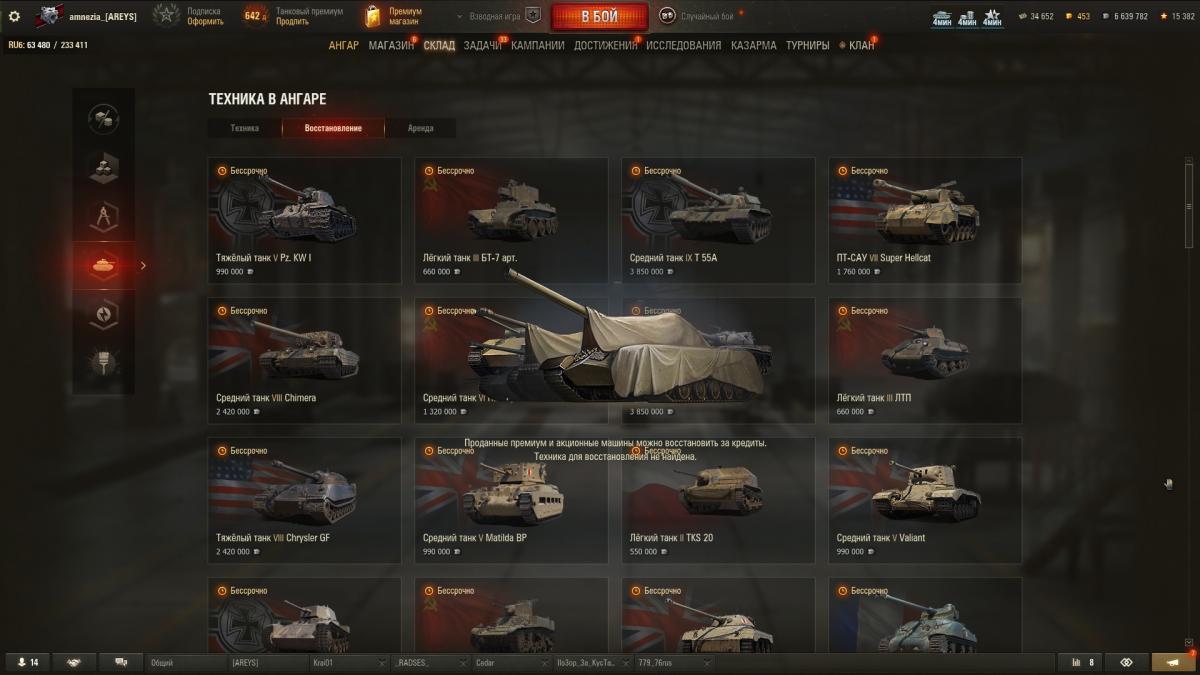Switch to the Техника tab
The image size is (1200, 675).
(x=244, y=128)
